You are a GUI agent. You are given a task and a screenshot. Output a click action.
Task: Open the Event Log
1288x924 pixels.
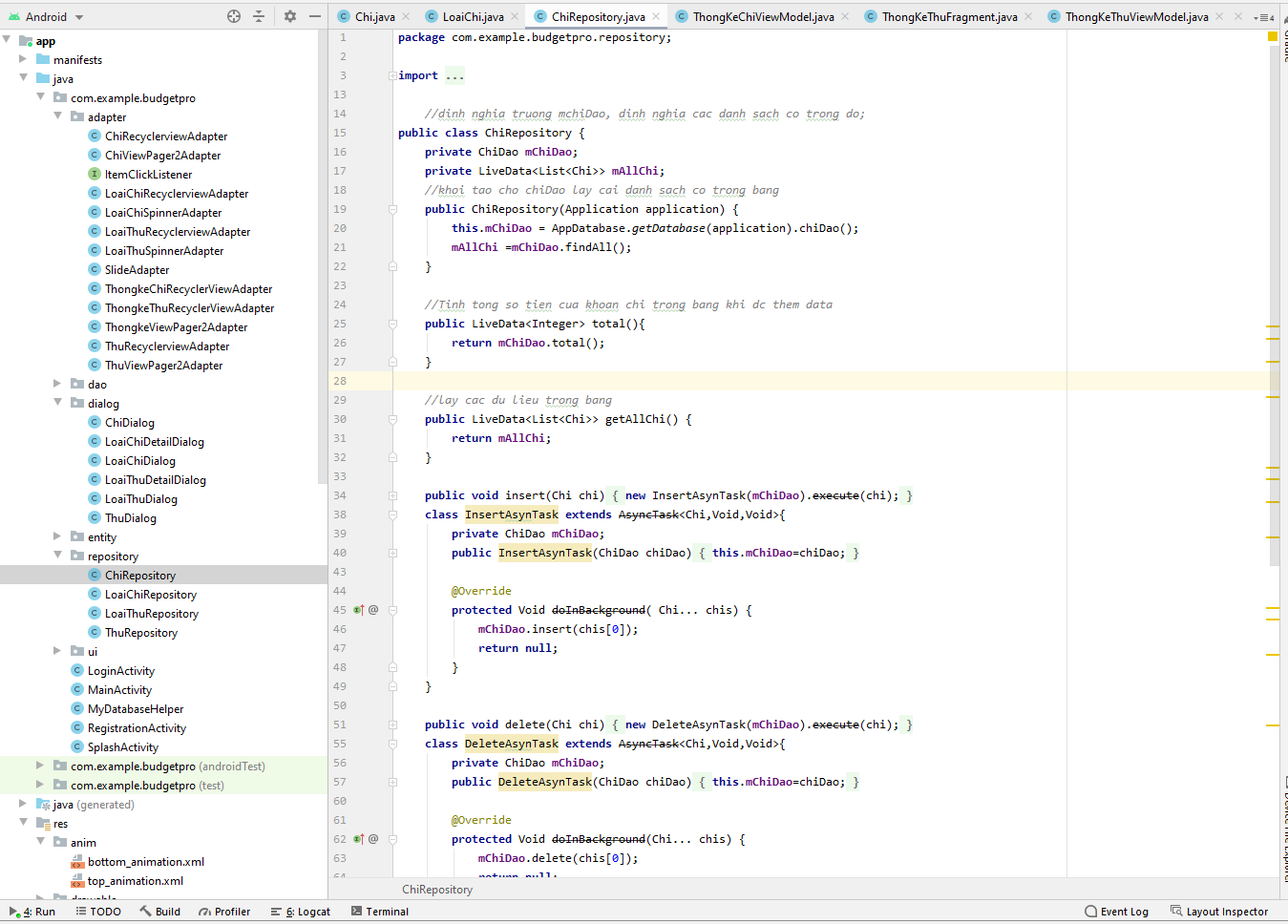(x=1117, y=912)
